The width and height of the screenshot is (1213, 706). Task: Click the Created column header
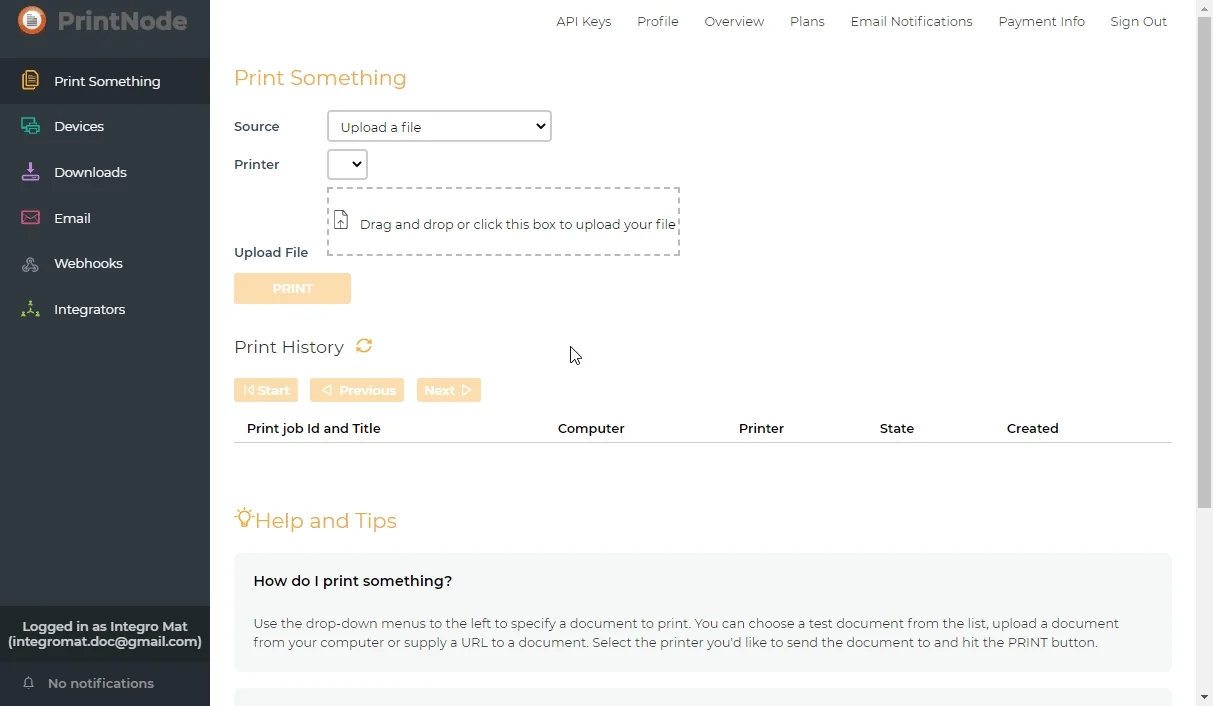(x=1033, y=428)
